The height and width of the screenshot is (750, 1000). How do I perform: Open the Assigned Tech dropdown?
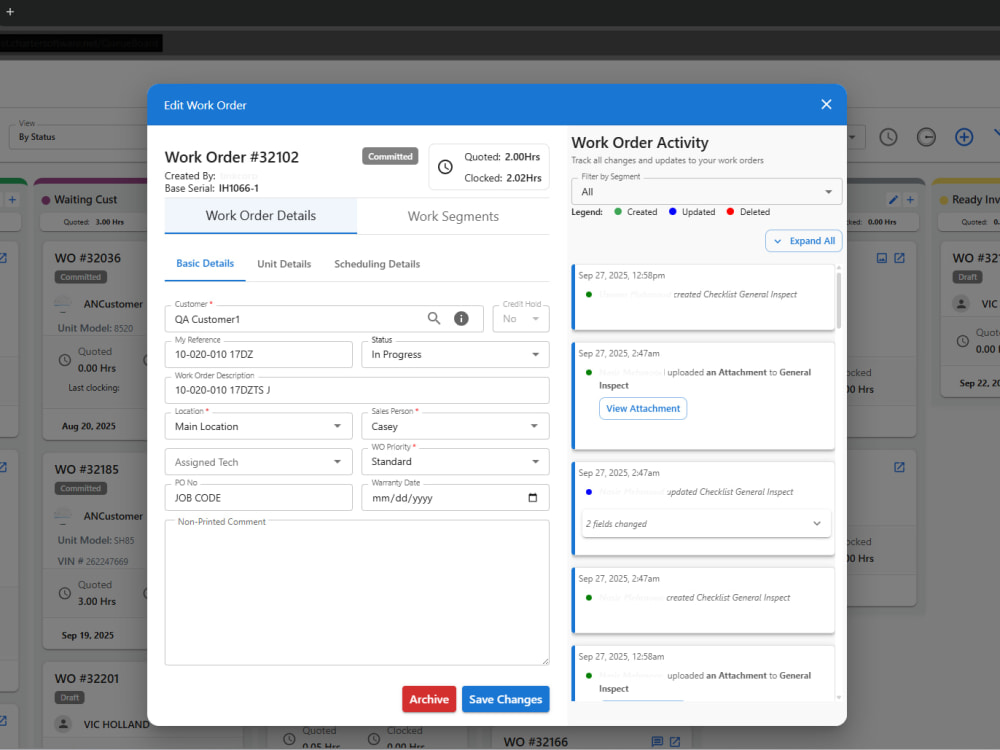coord(258,462)
